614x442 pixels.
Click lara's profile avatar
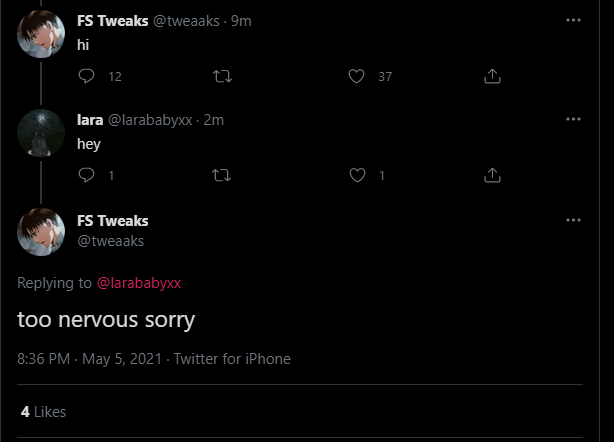point(41,132)
